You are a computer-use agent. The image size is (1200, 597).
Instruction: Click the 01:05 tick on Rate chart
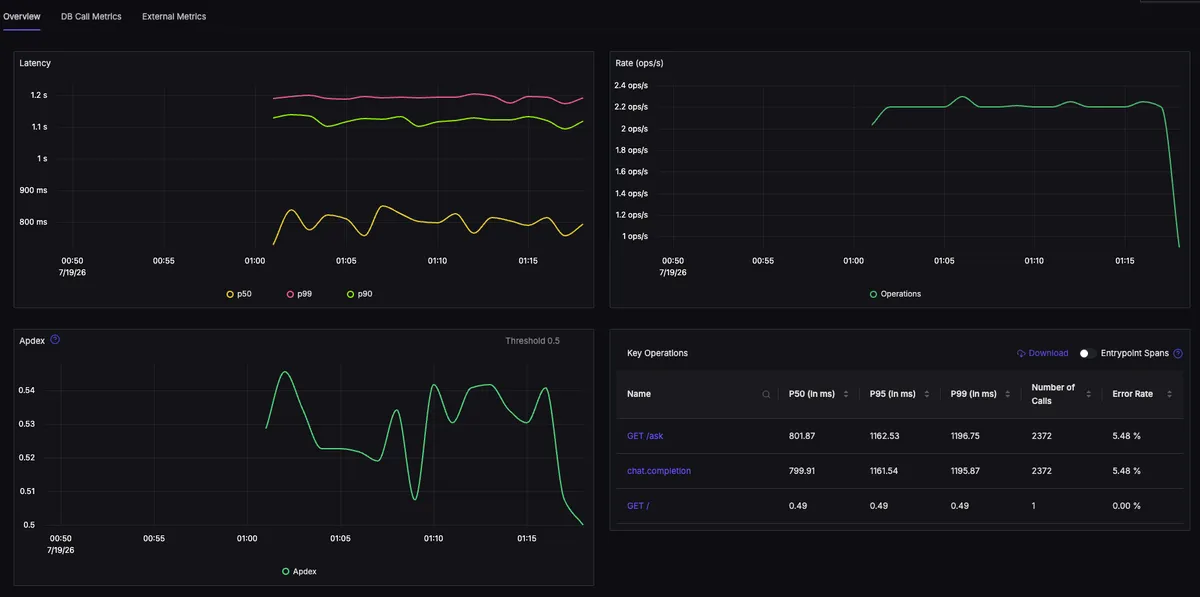944,260
